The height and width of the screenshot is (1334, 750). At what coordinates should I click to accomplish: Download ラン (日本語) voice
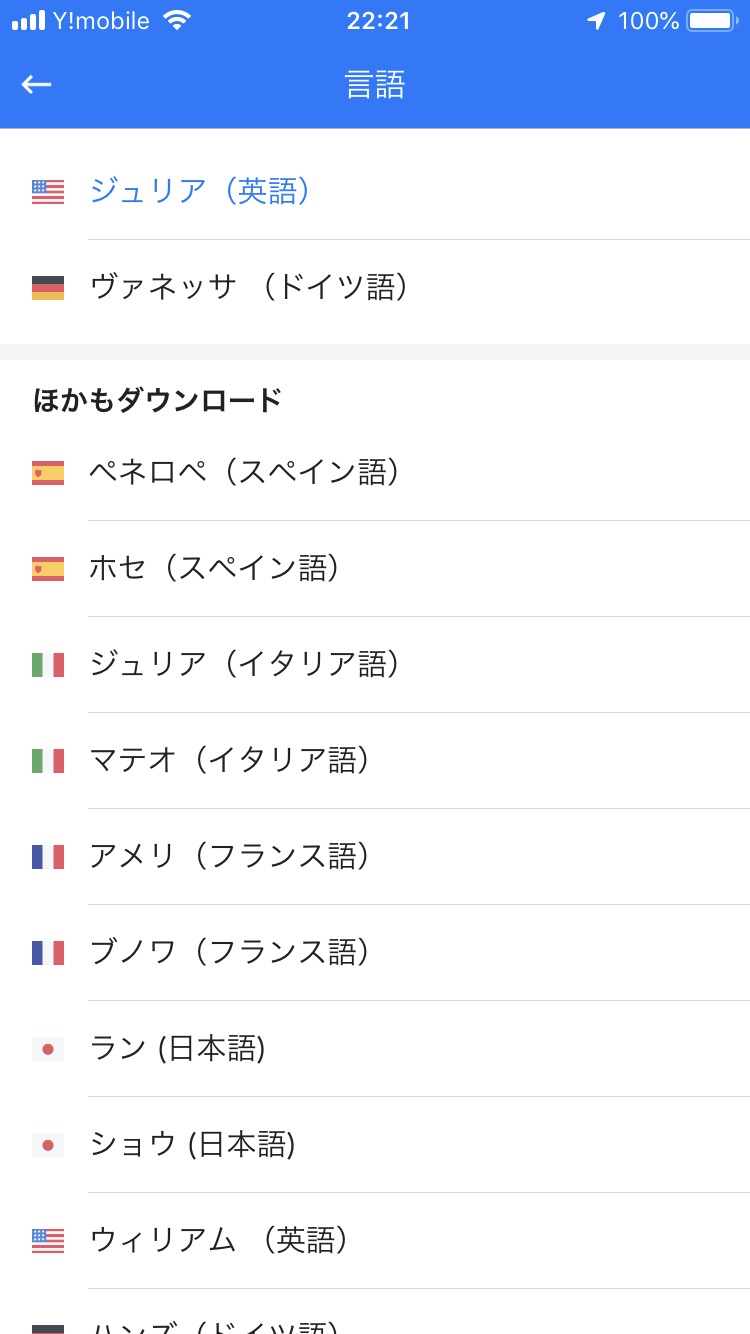click(178, 1048)
